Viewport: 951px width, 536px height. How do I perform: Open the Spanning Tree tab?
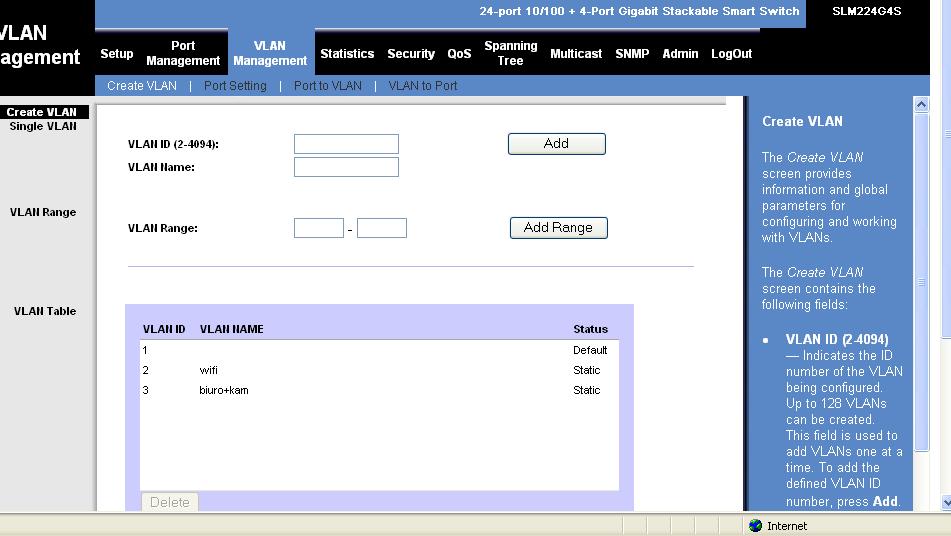(x=511, y=53)
